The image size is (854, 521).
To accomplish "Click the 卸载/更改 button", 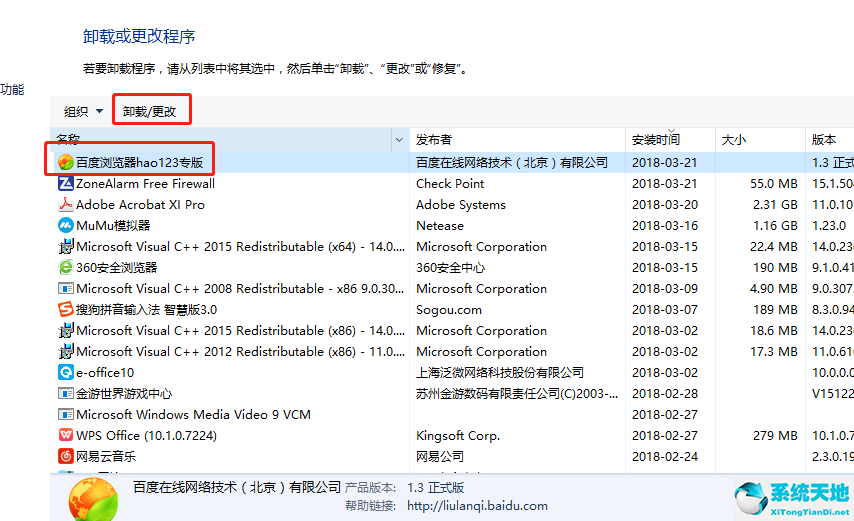I will (151, 111).
